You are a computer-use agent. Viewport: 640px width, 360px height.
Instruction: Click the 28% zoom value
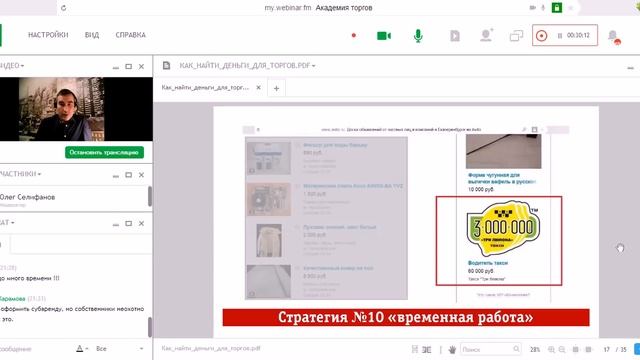pyautogui.click(x=535, y=349)
